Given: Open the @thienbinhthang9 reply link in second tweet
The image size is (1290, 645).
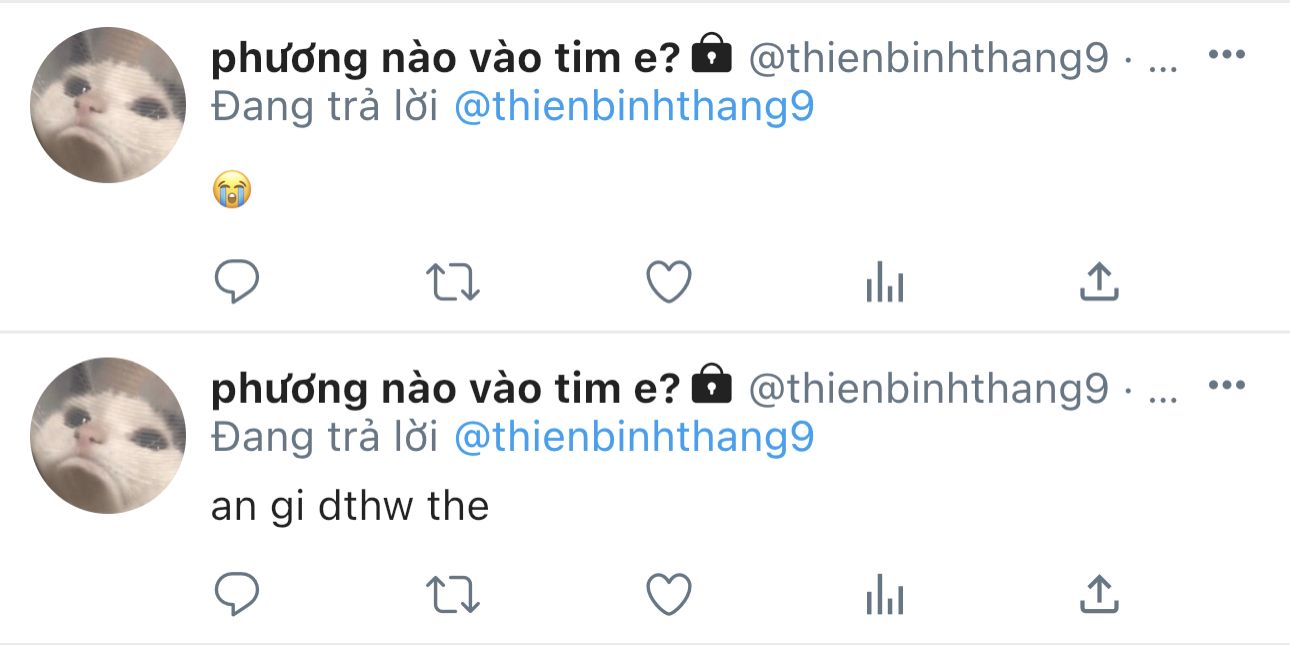Looking at the screenshot, I should tap(634, 437).
